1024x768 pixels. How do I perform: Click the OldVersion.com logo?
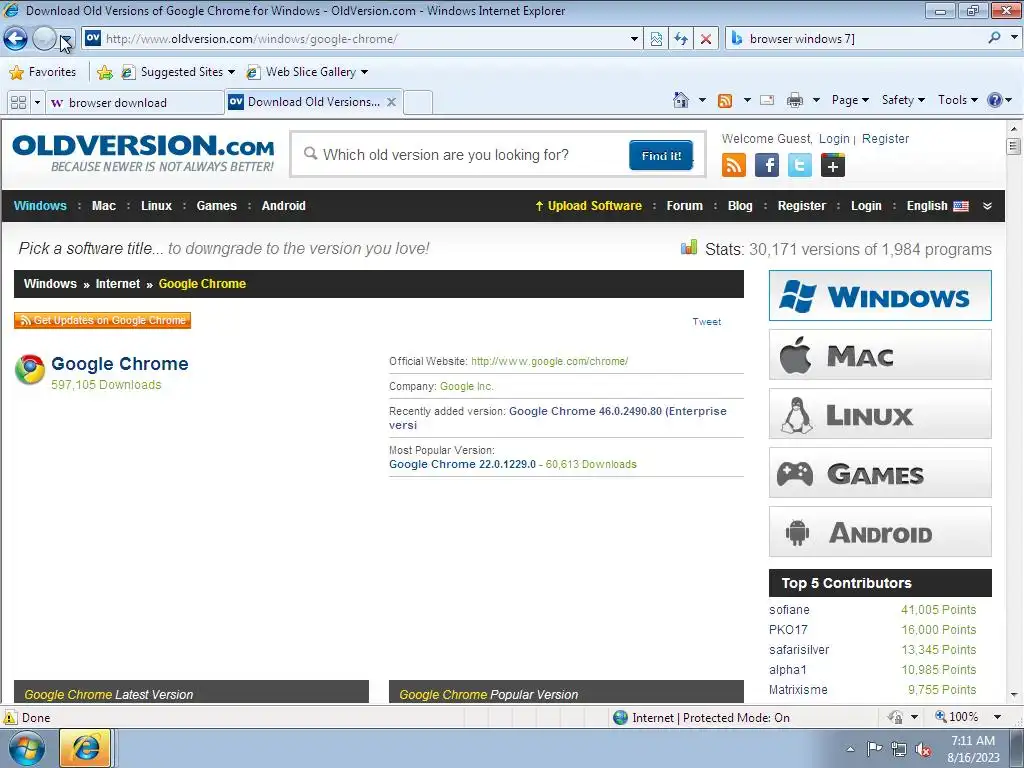coord(144,153)
